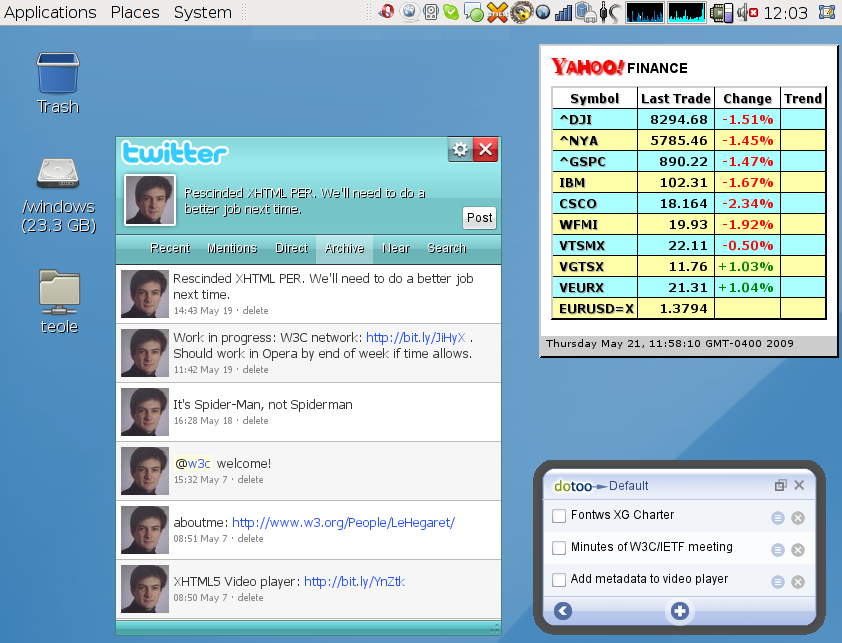This screenshot has width=842, height=643.
Task: Click the volume speaker icon in top panel
Action: (x=745, y=13)
